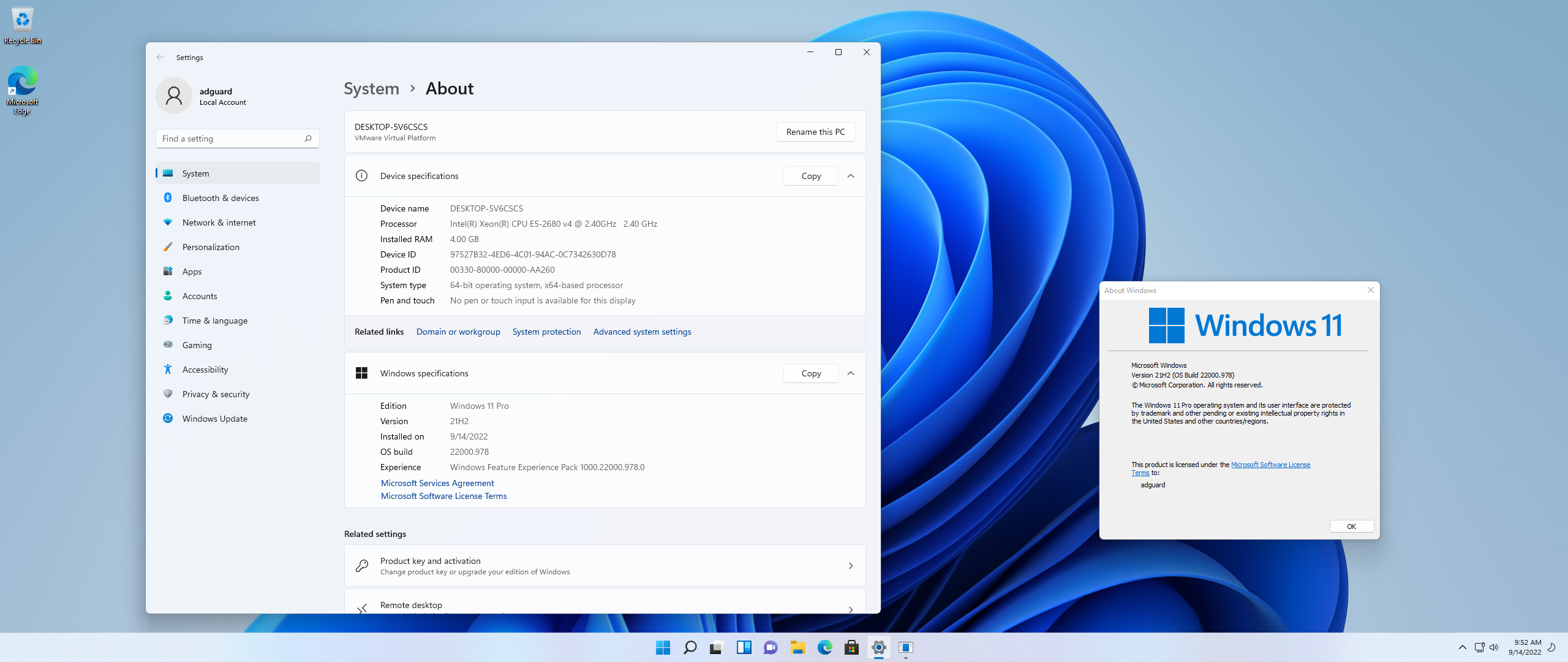The height and width of the screenshot is (662, 1568).
Task: Open Domain or workgroup link
Action: (x=458, y=332)
